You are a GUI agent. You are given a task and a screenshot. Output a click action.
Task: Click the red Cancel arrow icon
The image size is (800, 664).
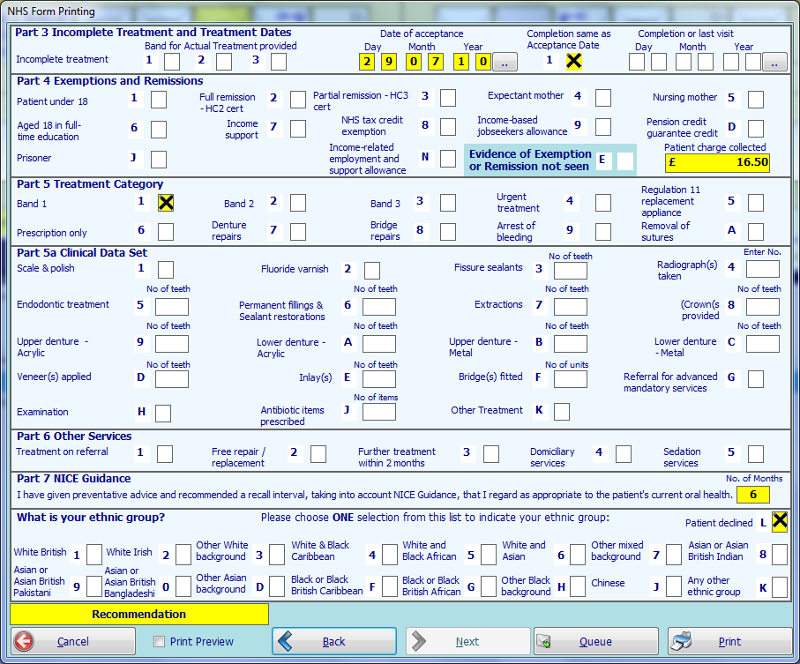point(23,641)
